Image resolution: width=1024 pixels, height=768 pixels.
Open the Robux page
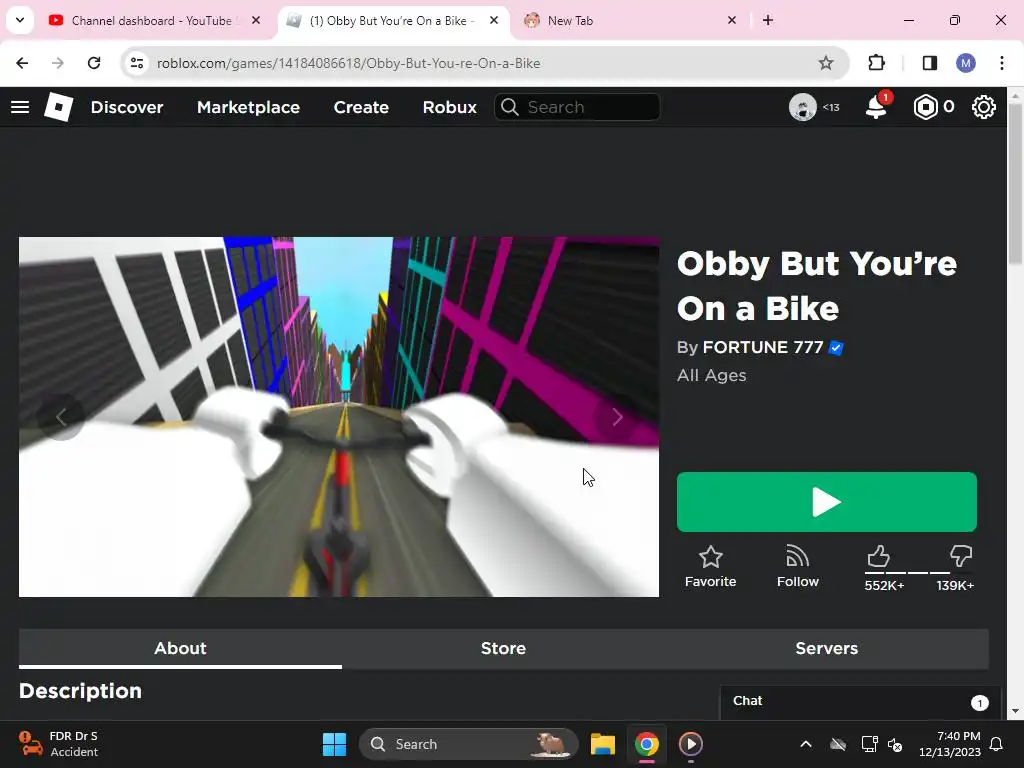pos(449,107)
